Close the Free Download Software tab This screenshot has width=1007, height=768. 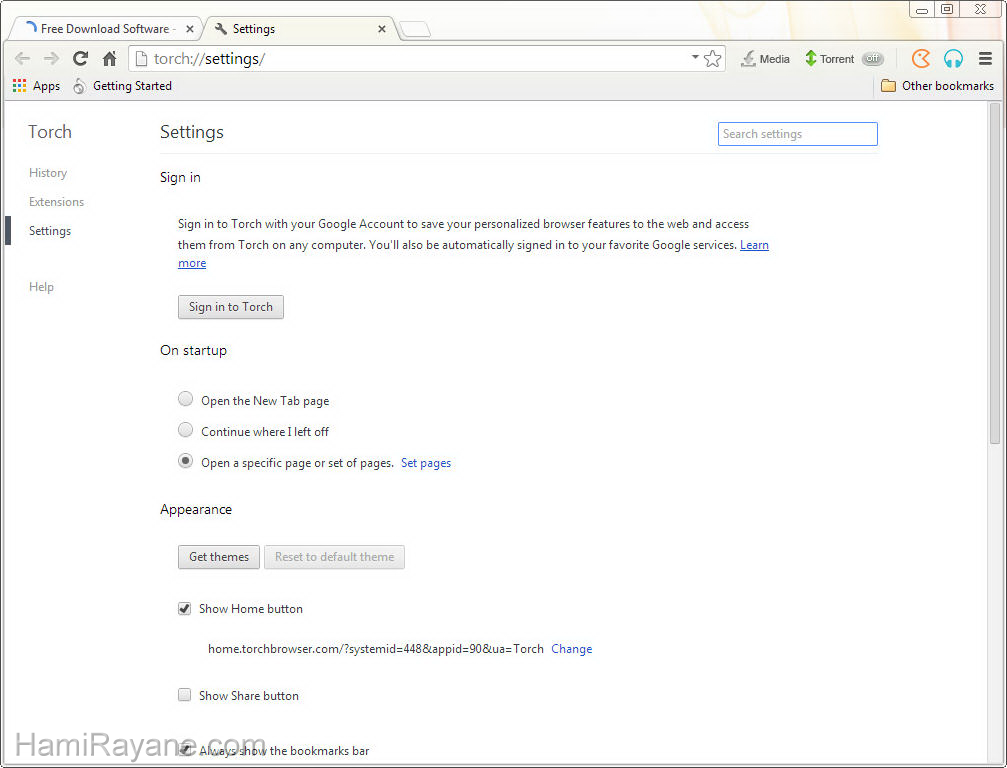[189, 29]
